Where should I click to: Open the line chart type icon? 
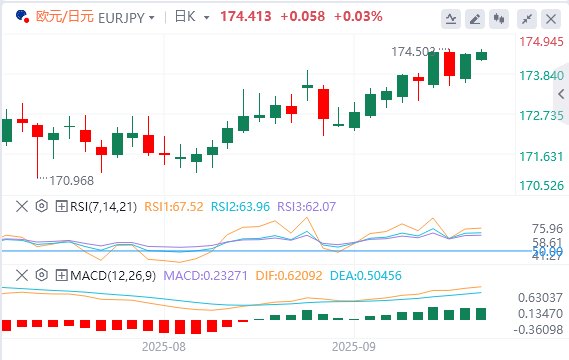click(451, 19)
